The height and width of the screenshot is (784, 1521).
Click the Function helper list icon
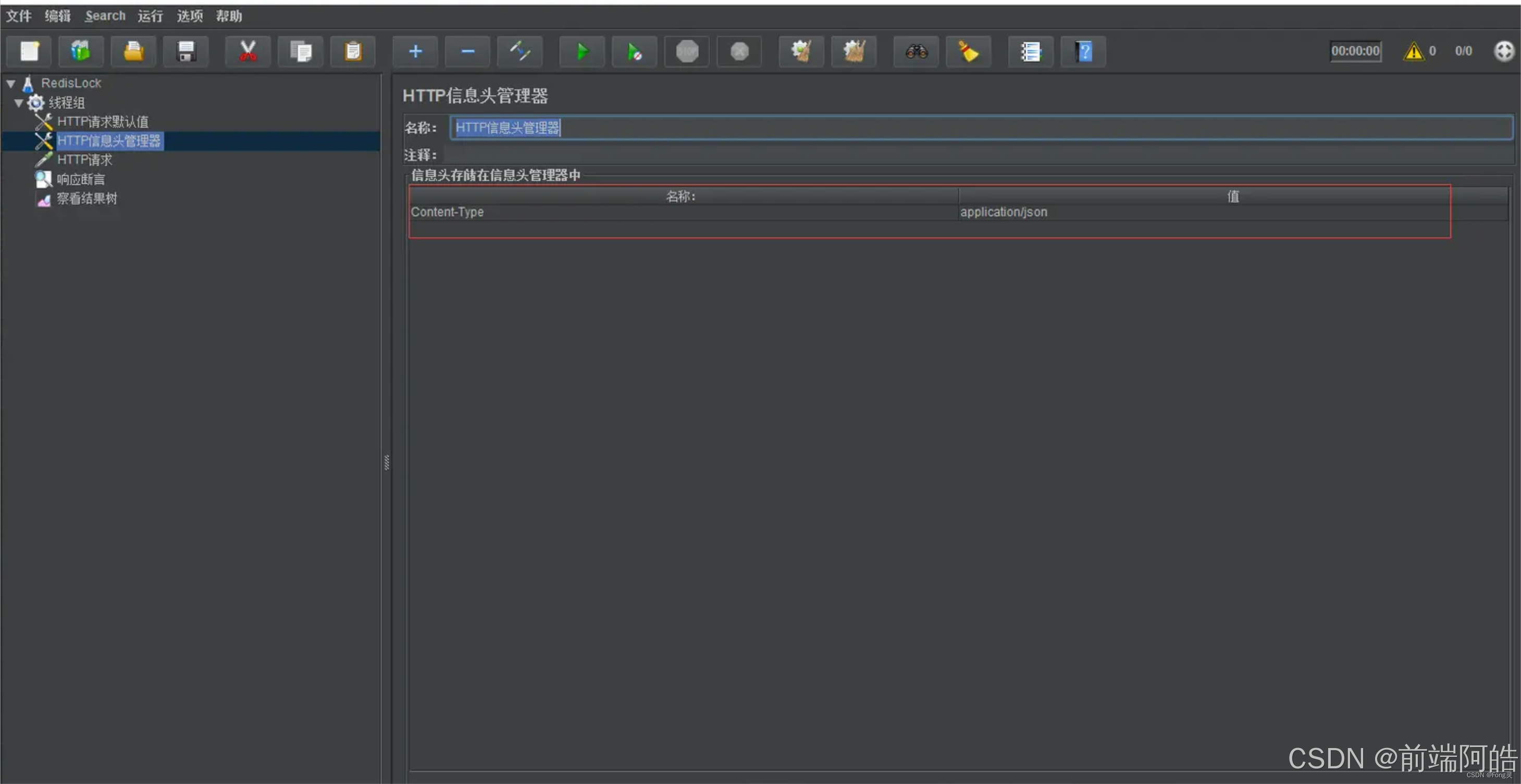pyautogui.click(x=1030, y=52)
